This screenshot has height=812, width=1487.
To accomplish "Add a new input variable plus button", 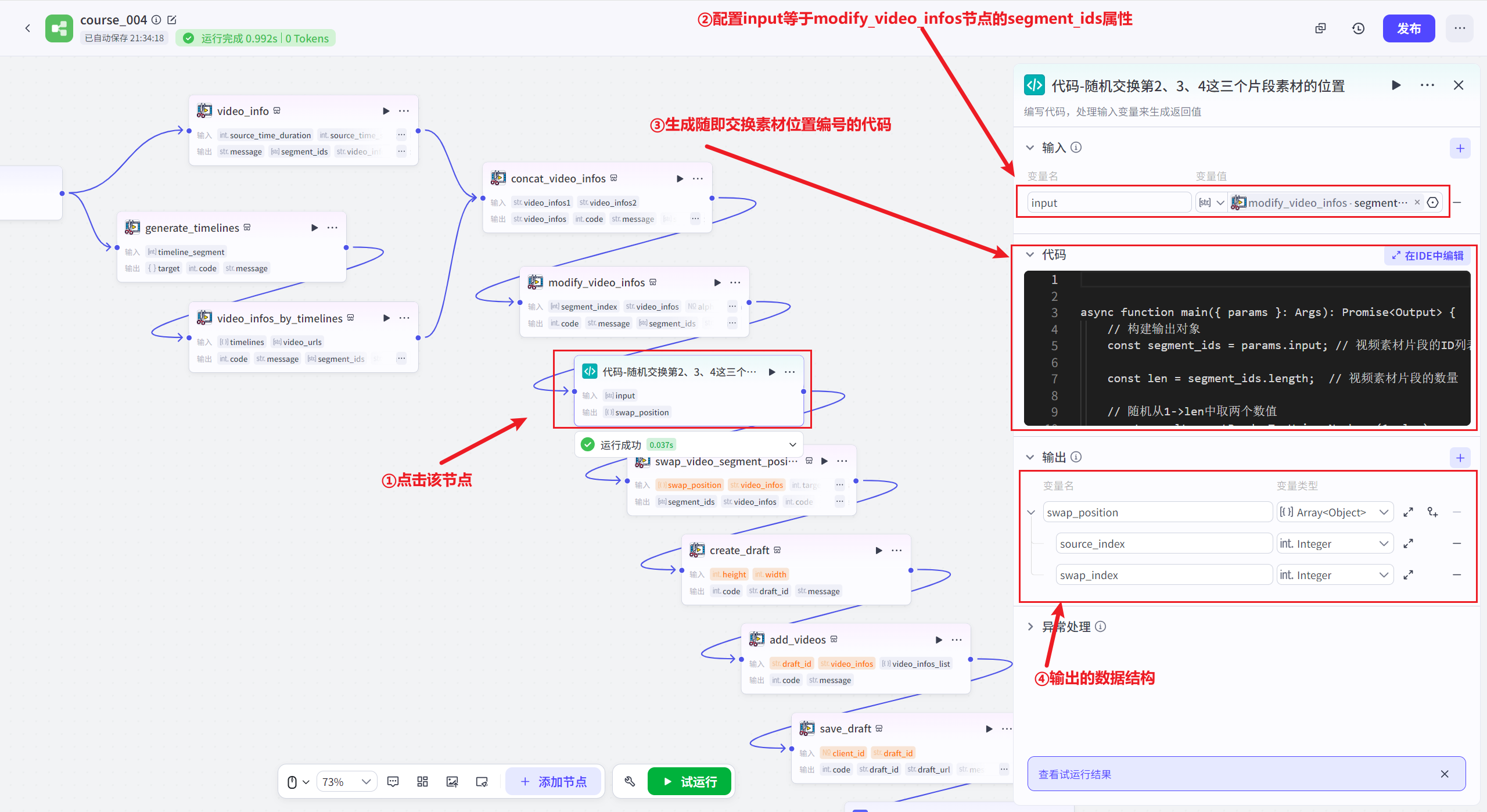I will (x=1460, y=148).
